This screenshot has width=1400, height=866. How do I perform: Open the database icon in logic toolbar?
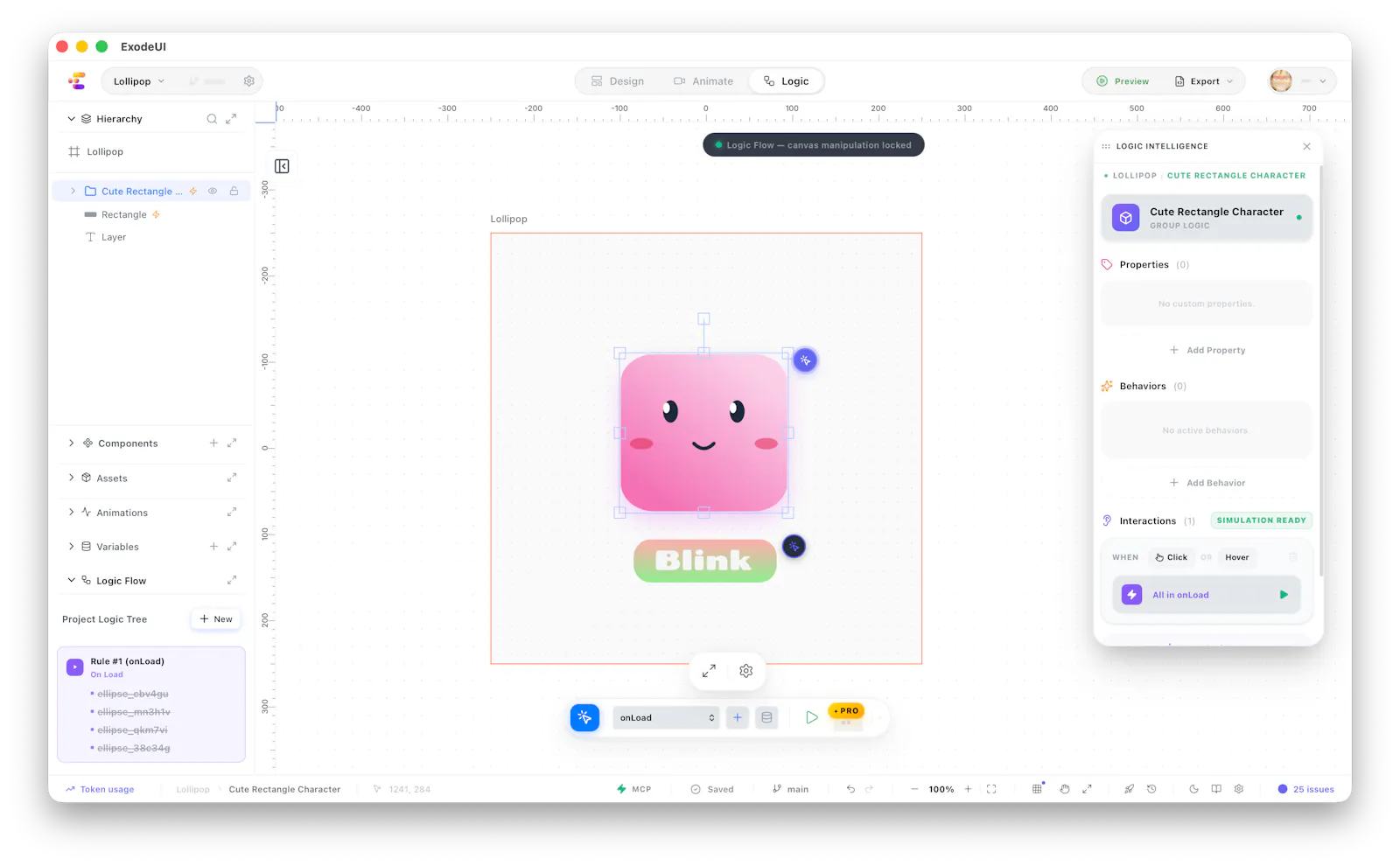click(x=766, y=717)
